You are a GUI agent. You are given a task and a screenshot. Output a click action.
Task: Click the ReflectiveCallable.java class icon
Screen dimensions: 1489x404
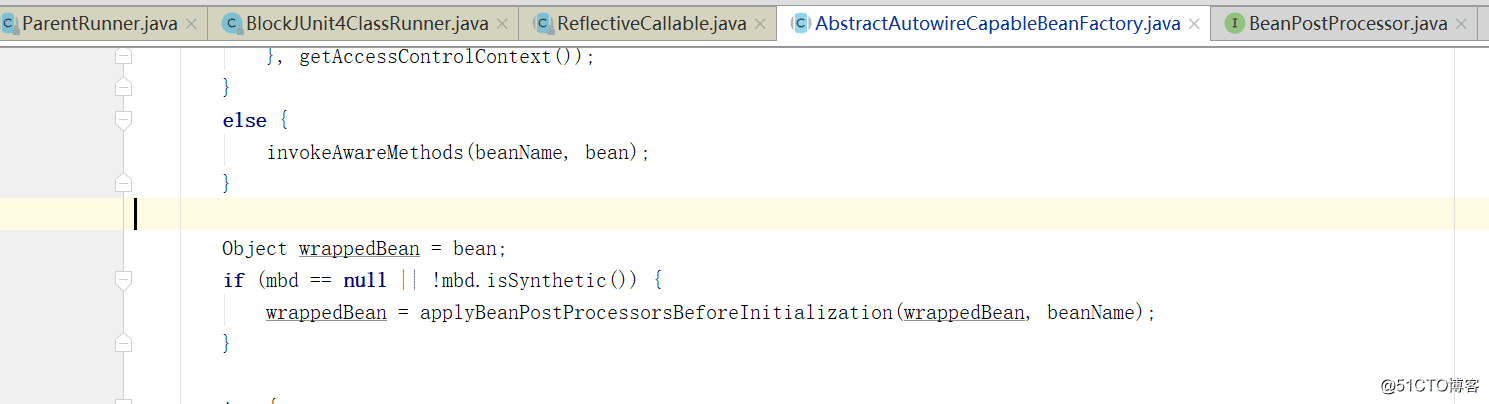click(543, 23)
